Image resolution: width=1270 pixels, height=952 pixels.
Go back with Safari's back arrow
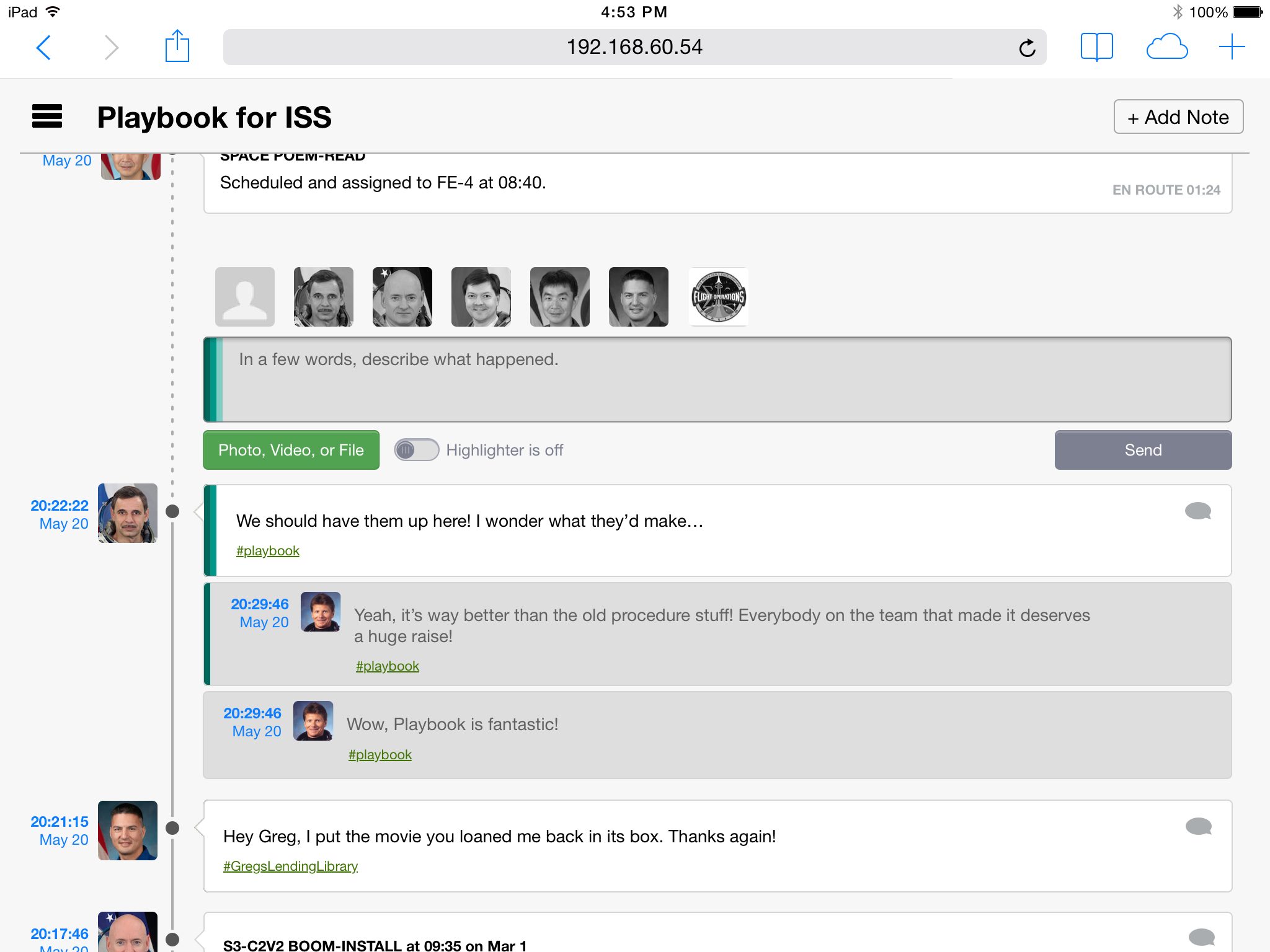click(x=43, y=47)
